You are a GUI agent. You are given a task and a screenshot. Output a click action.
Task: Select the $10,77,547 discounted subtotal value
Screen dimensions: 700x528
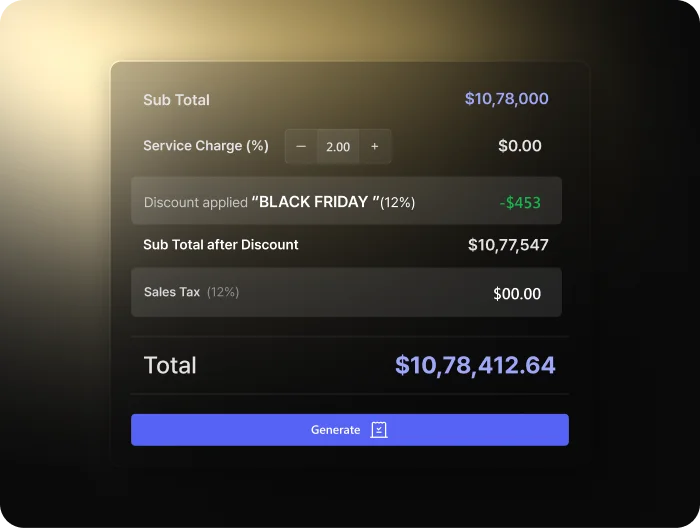click(508, 245)
